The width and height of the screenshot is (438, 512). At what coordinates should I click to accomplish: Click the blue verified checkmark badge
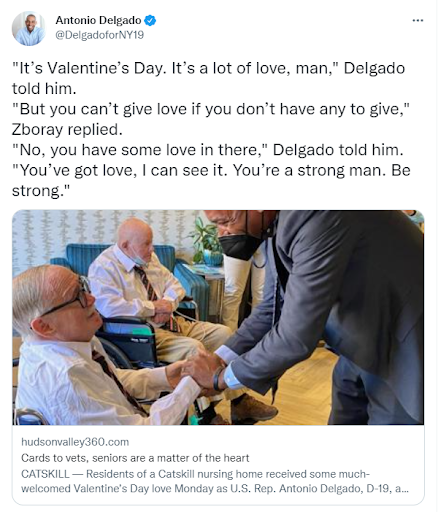pos(150,20)
